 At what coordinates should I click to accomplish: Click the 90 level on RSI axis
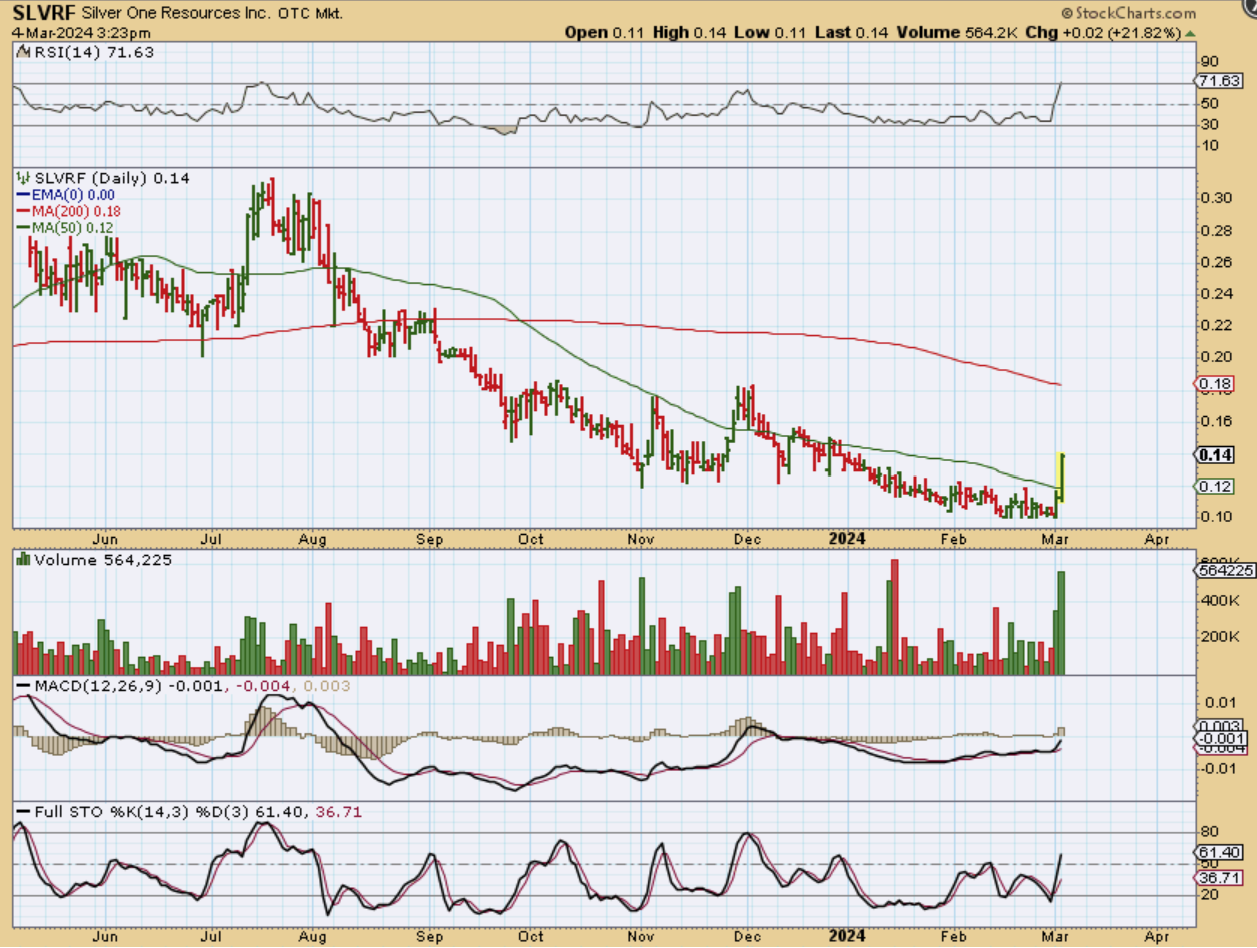(1209, 61)
